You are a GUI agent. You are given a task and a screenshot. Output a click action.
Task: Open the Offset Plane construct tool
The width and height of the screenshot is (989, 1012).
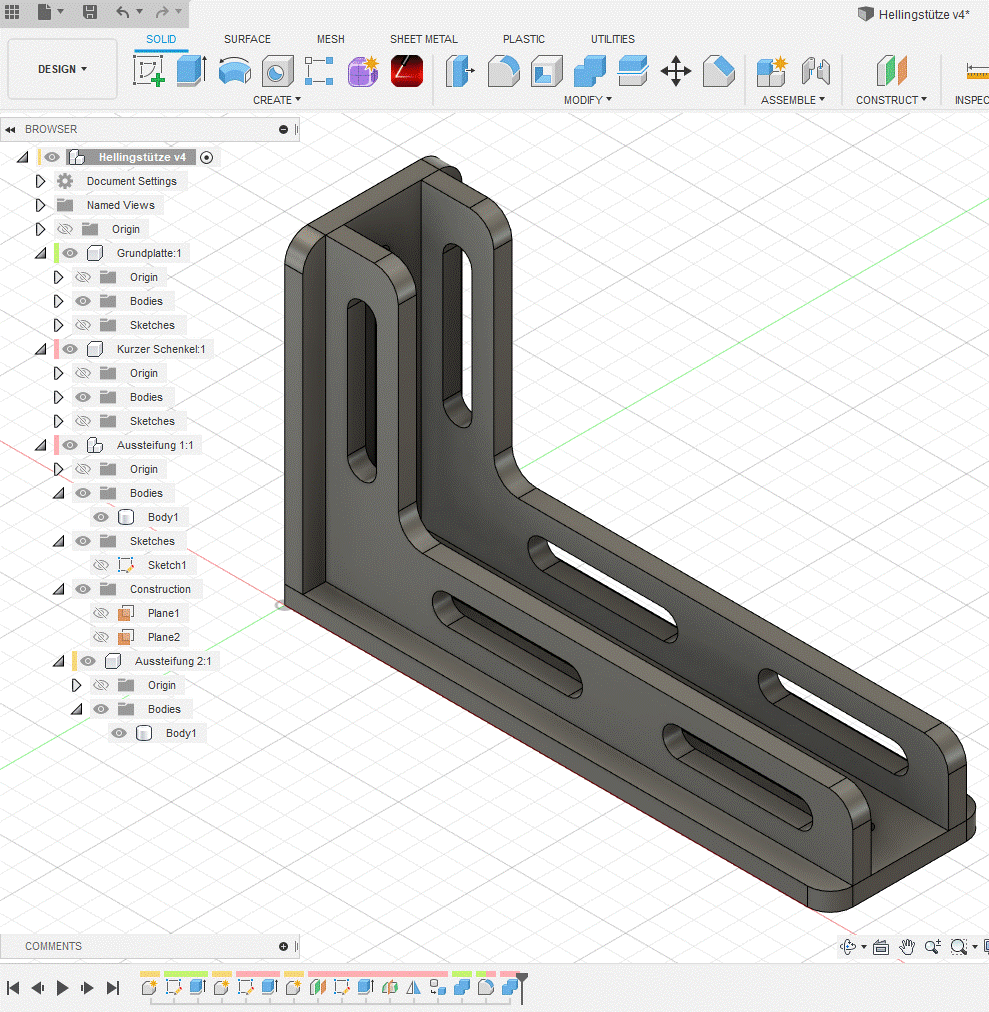click(891, 71)
